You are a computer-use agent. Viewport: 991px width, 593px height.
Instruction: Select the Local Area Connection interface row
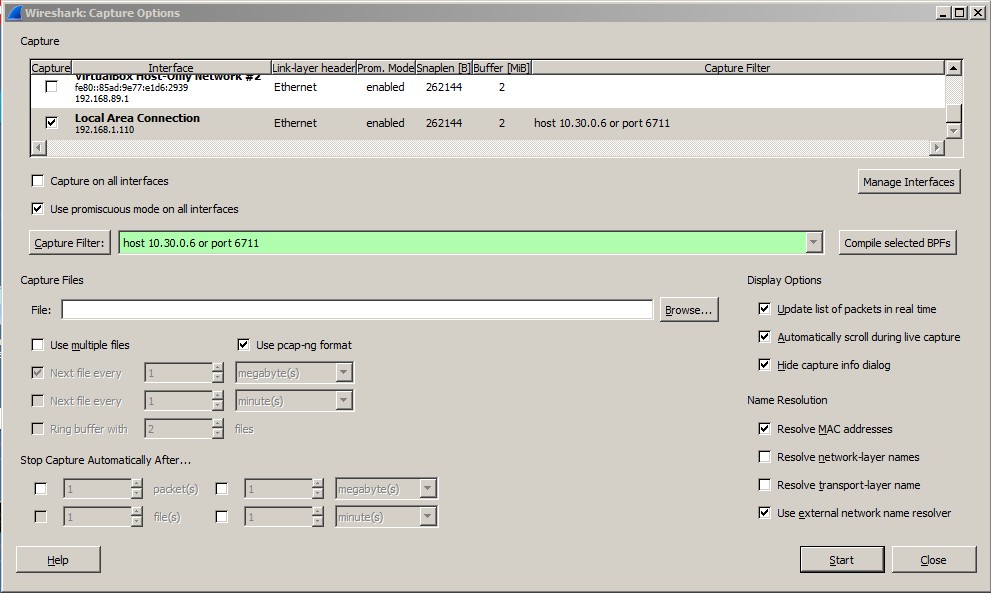[488, 123]
